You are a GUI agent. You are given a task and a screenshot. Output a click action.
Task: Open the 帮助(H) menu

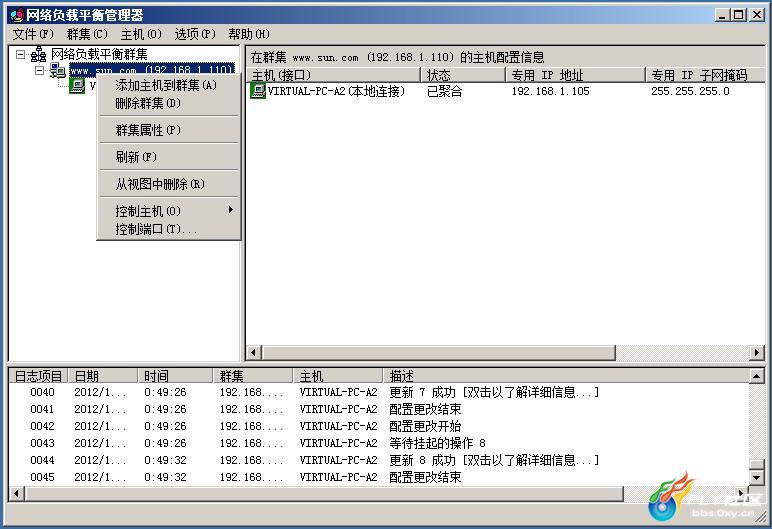[249, 34]
